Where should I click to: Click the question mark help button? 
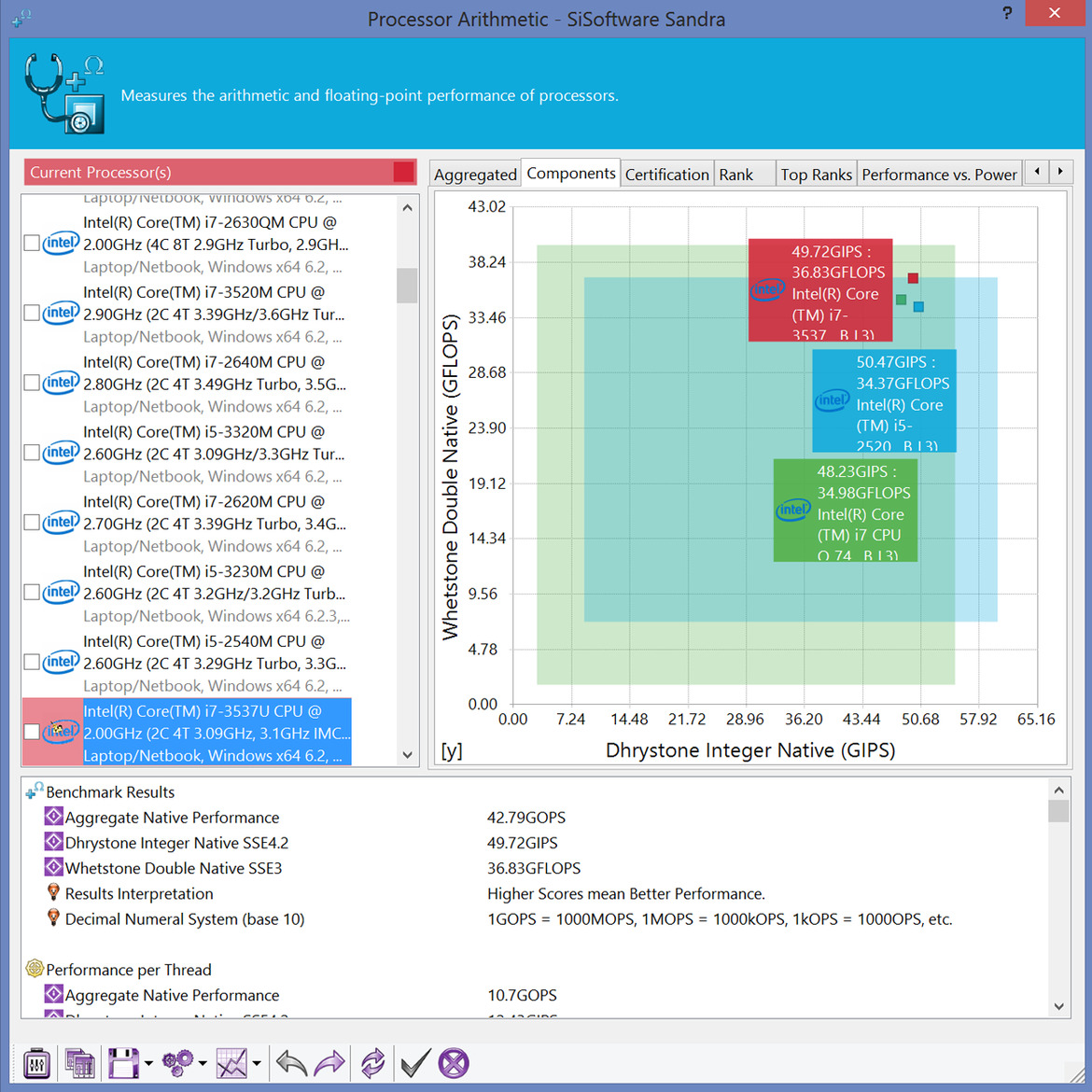[1007, 12]
